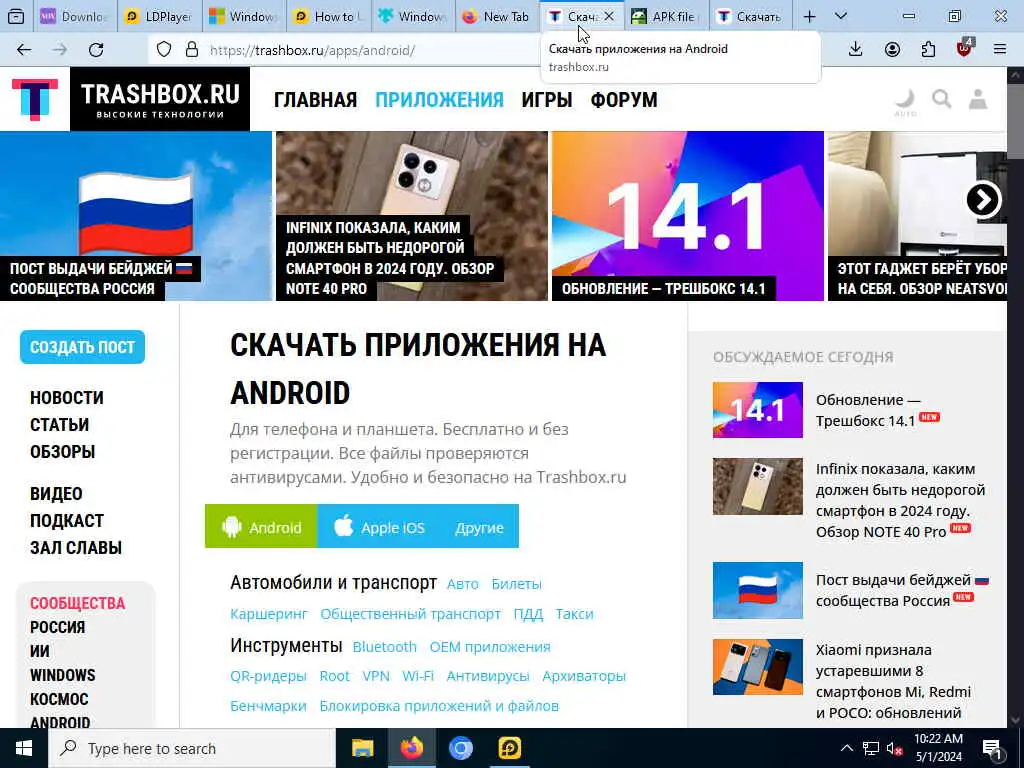Open the site search magnifier icon

click(941, 99)
